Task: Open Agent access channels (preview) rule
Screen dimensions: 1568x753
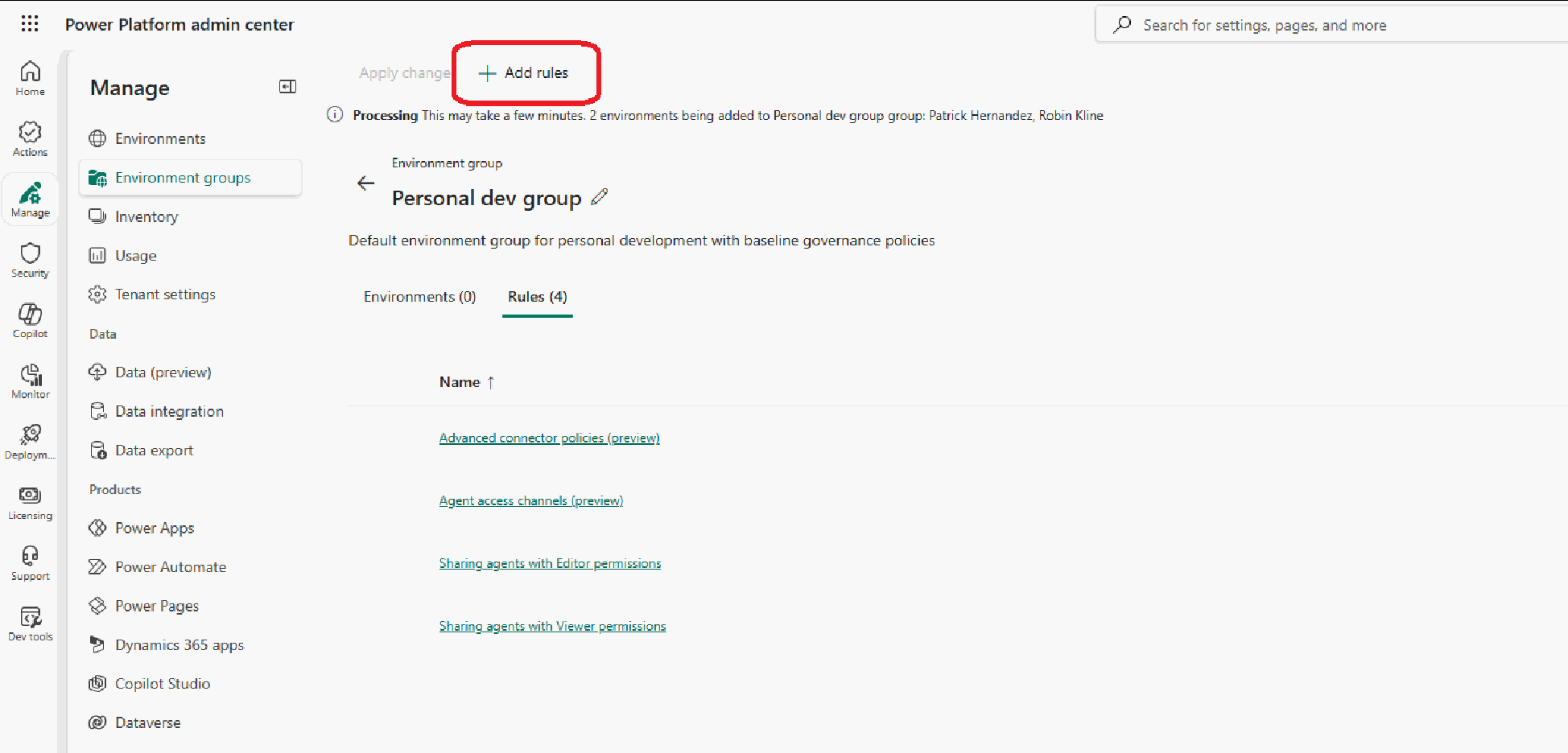Action: click(x=531, y=501)
